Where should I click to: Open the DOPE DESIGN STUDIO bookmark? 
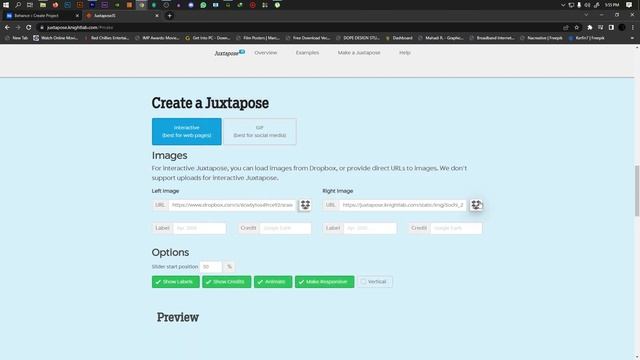[x=358, y=38]
